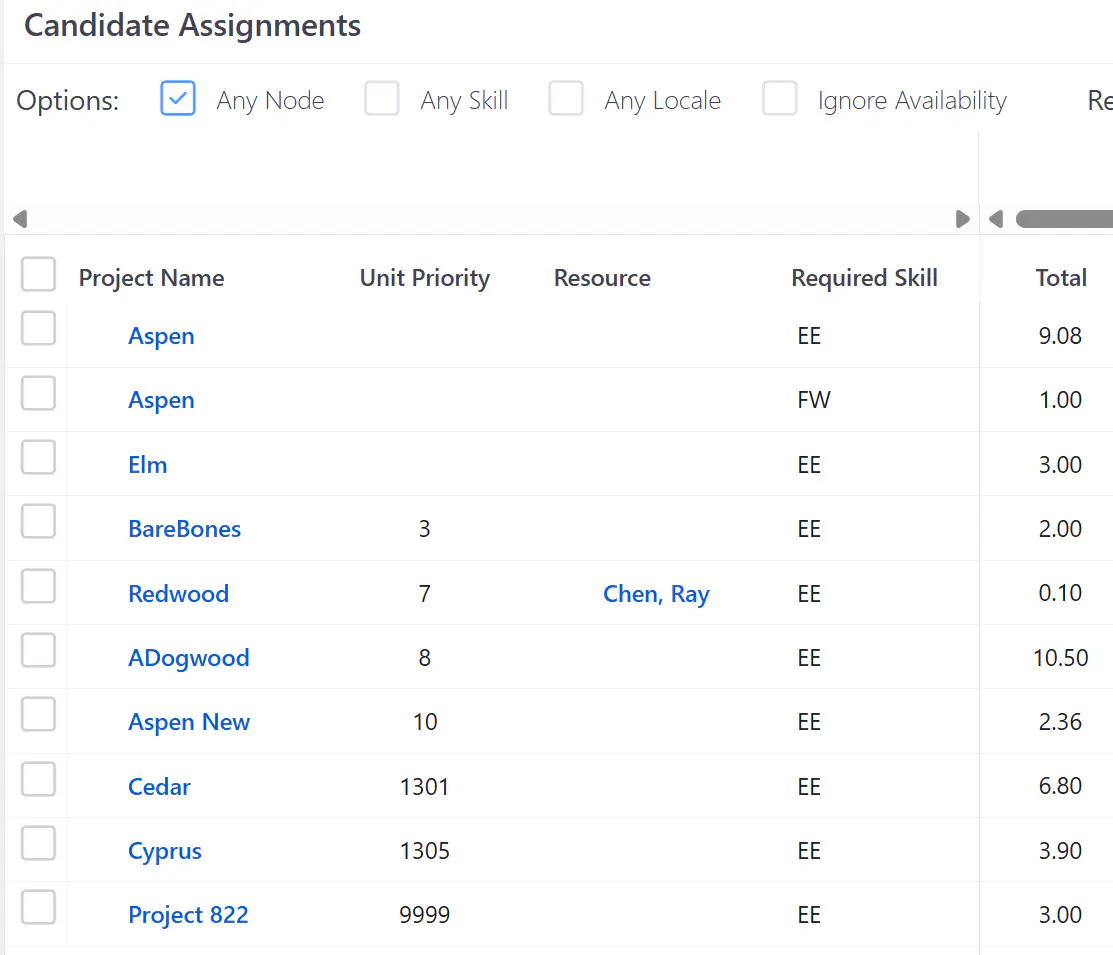The height and width of the screenshot is (955, 1113).
Task: Select the checkbox for the Cyprus row
Action: [x=38, y=844]
